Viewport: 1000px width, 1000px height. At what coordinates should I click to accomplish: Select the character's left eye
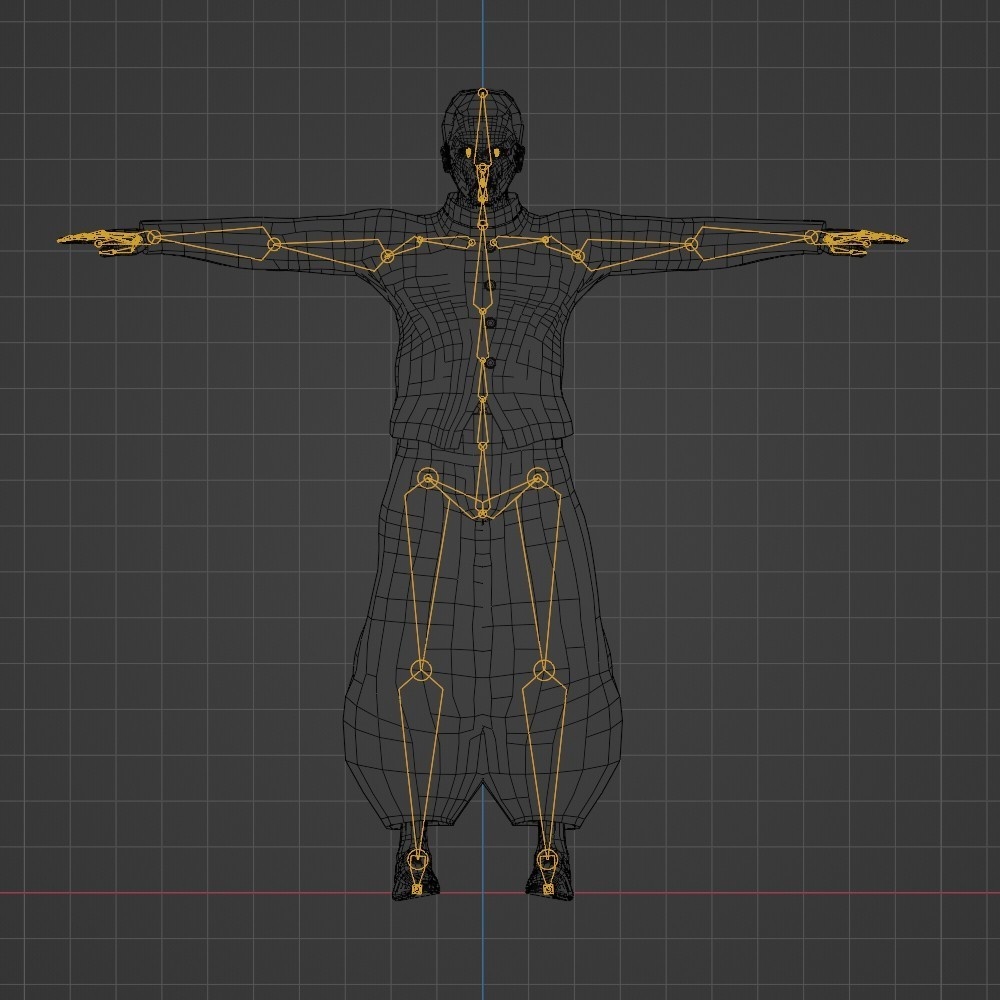tap(497, 152)
